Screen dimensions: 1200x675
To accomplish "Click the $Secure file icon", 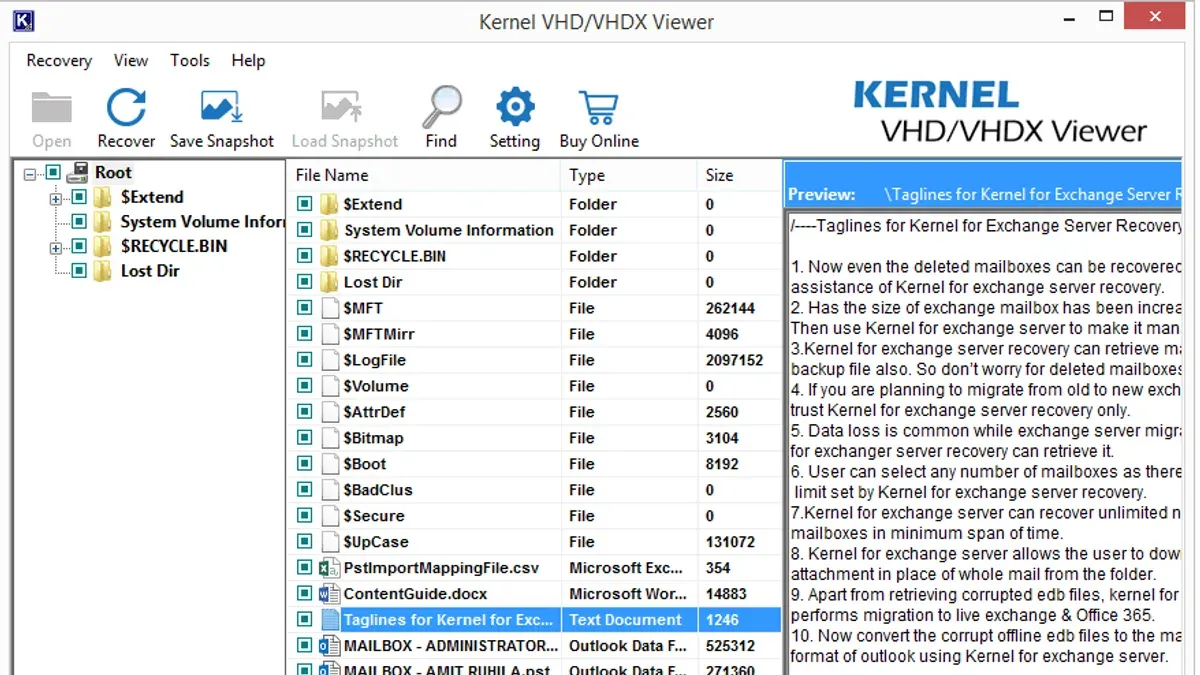I will [x=330, y=516].
